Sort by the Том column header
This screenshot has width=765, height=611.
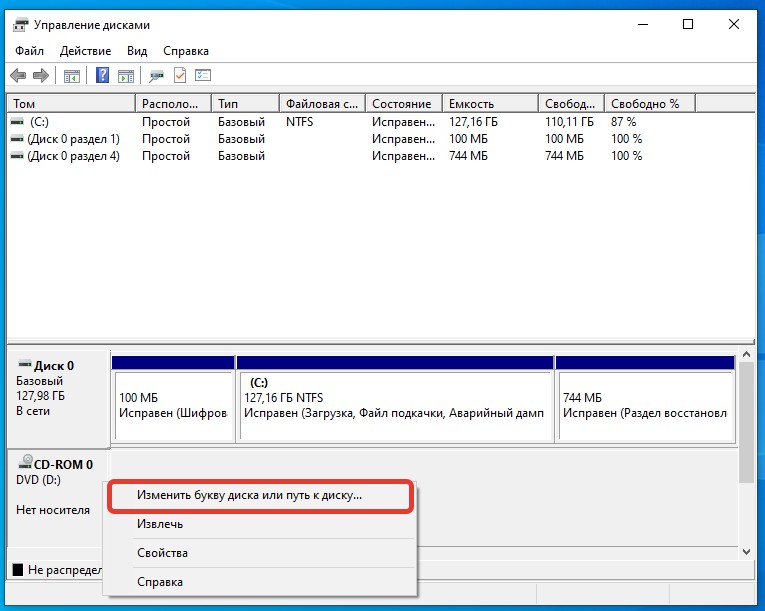click(x=71, y=104)
